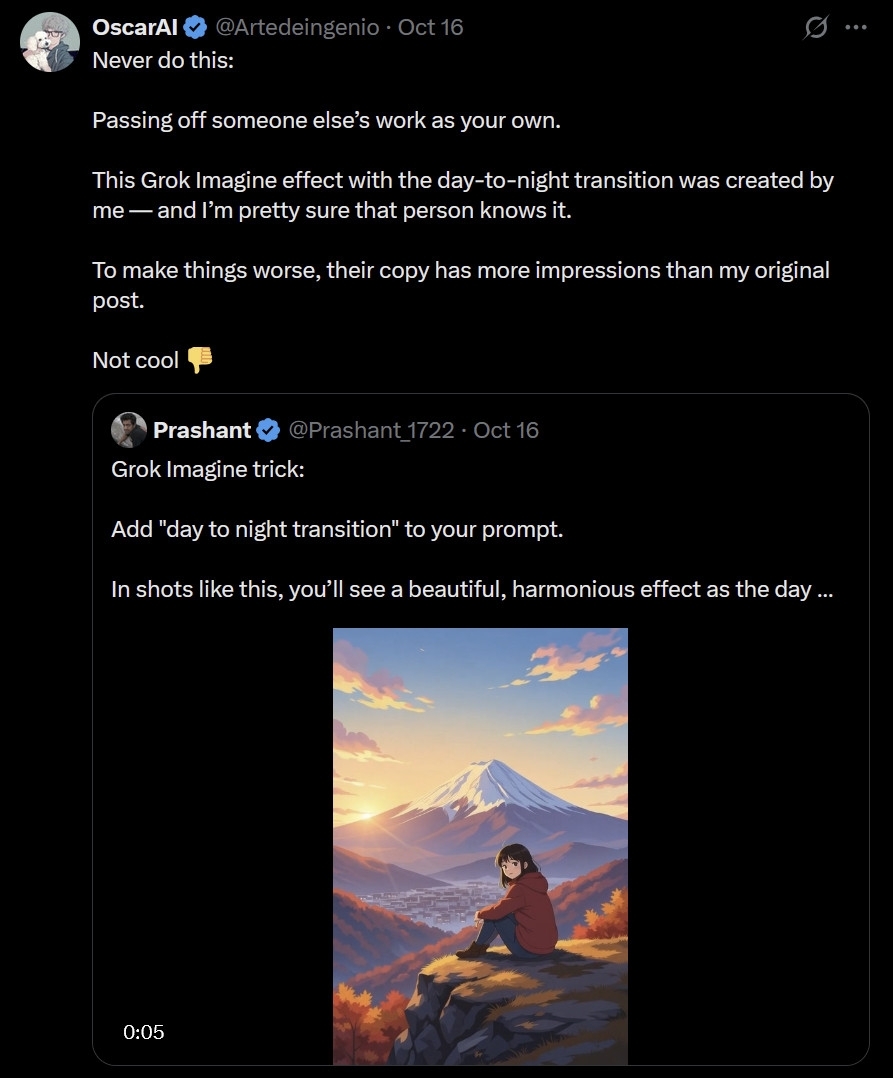893x1078 pixels.
Task: Click the girl in red hoodie in the video
Action: pyautogui.click(x=520, y=900)
